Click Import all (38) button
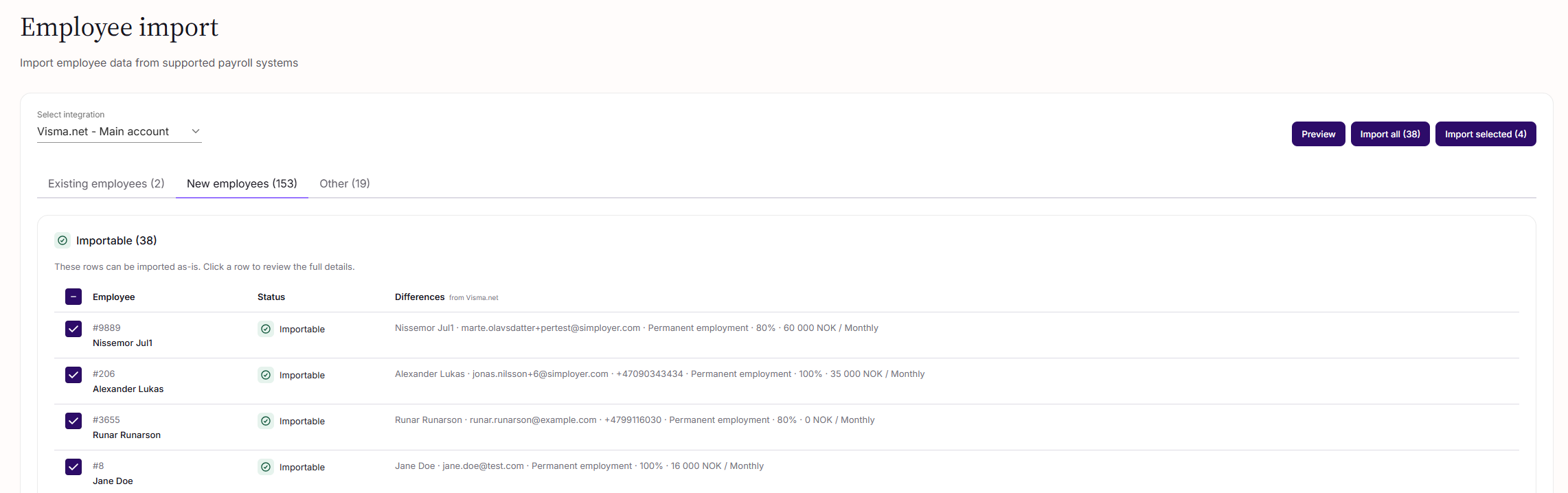 pyautogui.click(x=1390, y=134)
